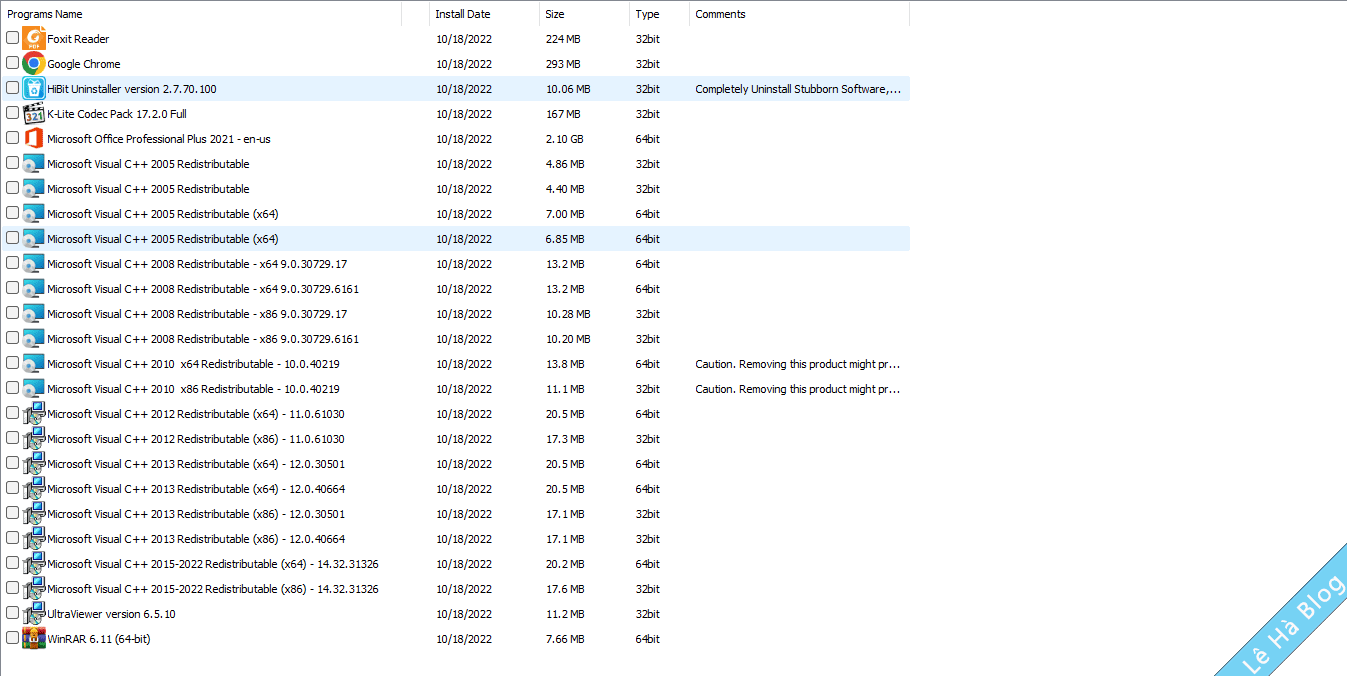Select K-Lite Codec Pack 17.2.0 Full
Viewport: 1347px width, 676px height.
tap(117, 114)
